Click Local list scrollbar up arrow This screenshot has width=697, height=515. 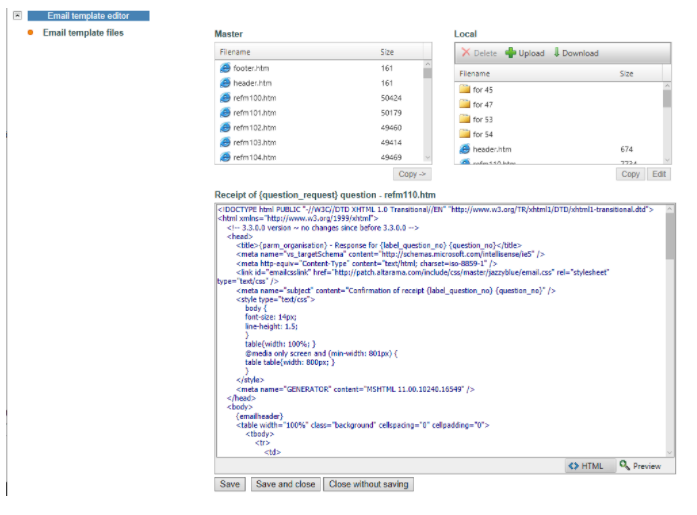pos(667,85)
